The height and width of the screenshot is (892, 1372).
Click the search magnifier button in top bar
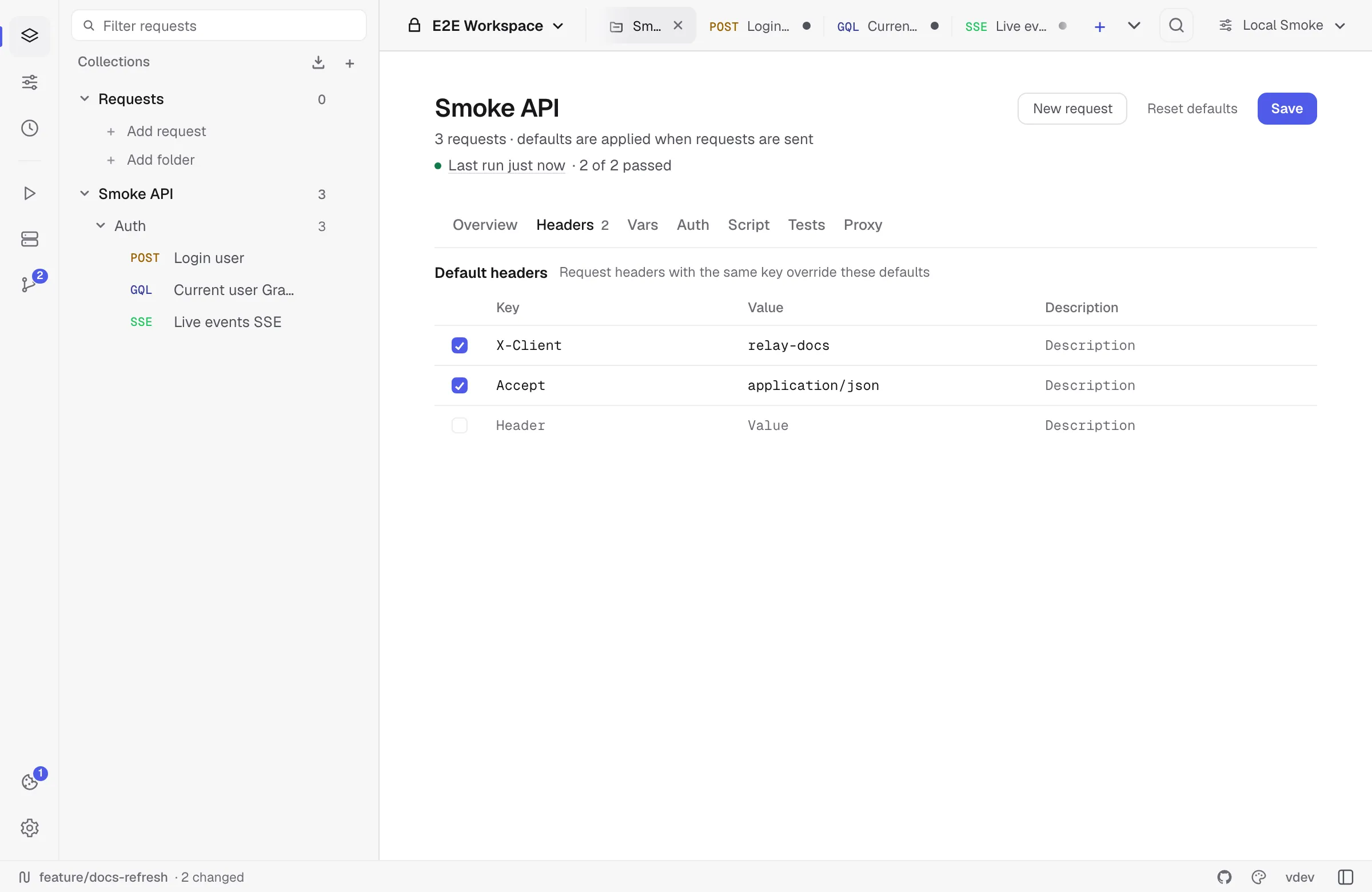pyautogui.click(x=1176, y=25)
